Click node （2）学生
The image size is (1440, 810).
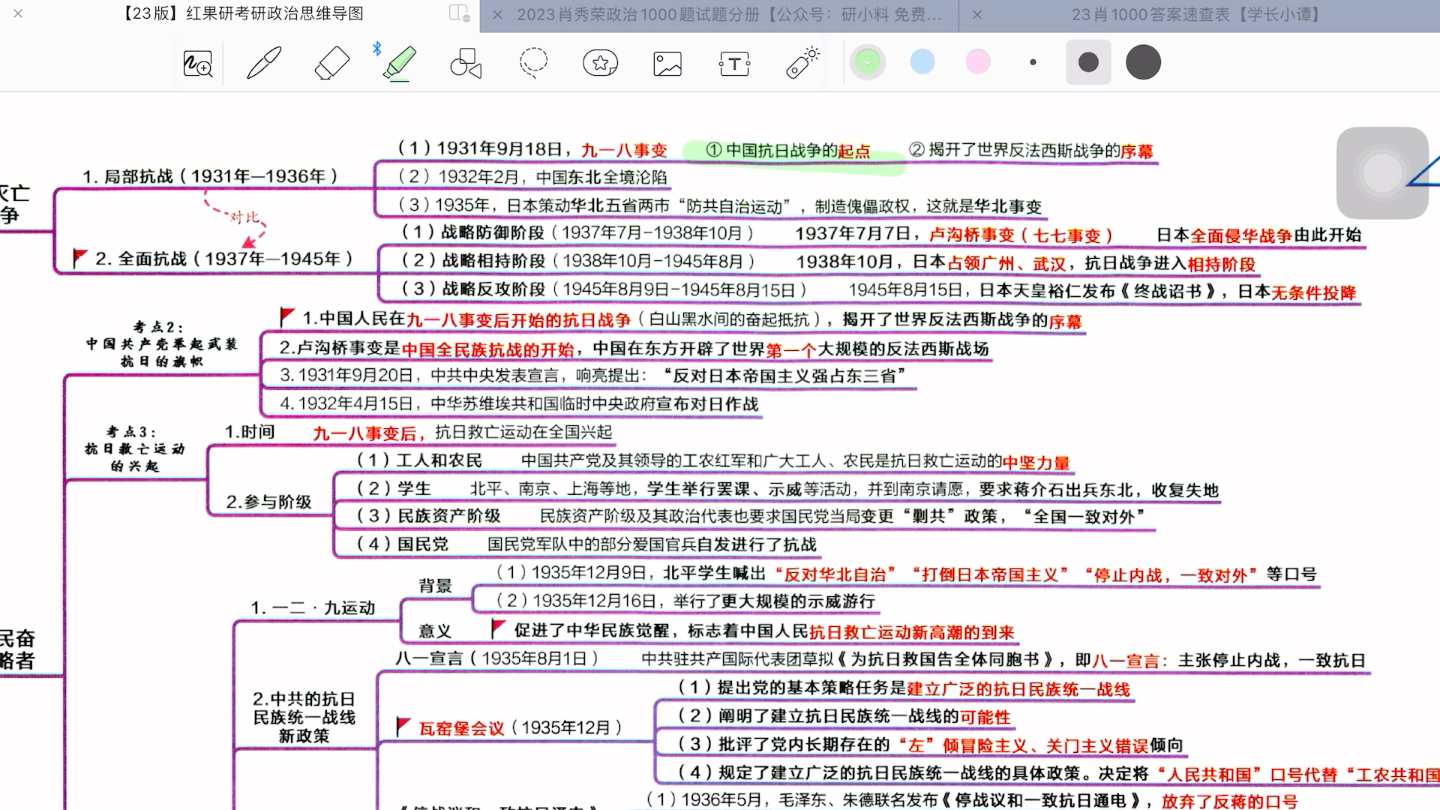[393, 488]
